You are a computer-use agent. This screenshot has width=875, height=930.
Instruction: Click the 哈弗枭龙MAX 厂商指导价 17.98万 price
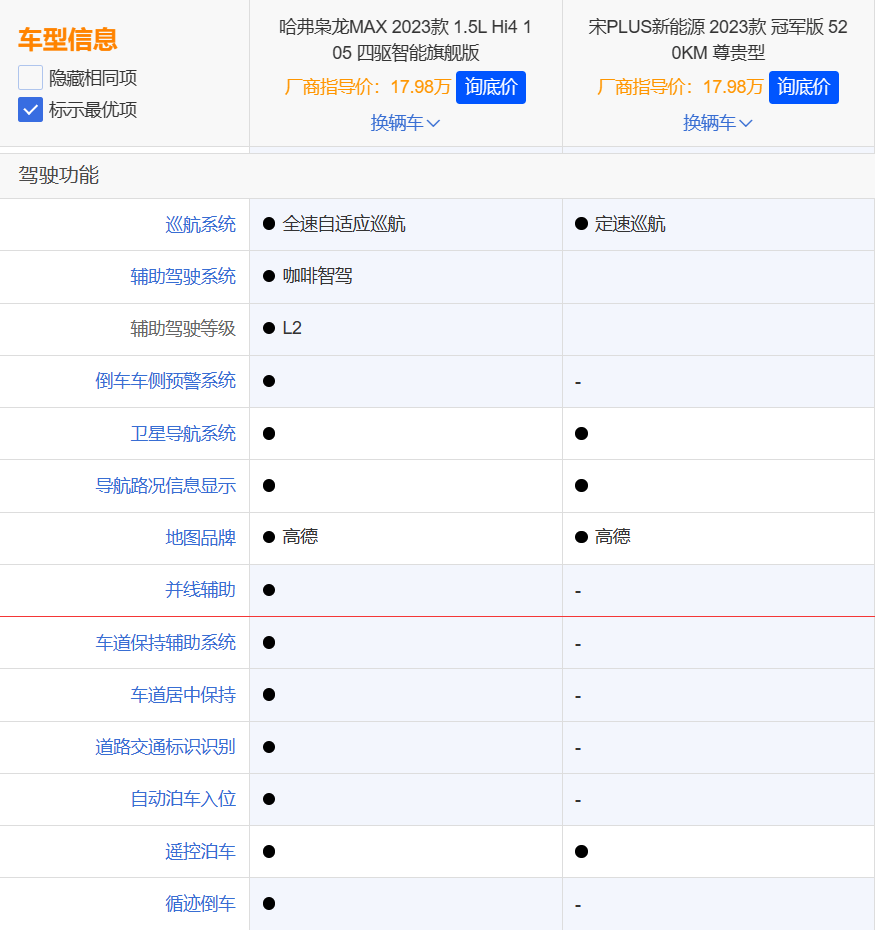(367, 87)
